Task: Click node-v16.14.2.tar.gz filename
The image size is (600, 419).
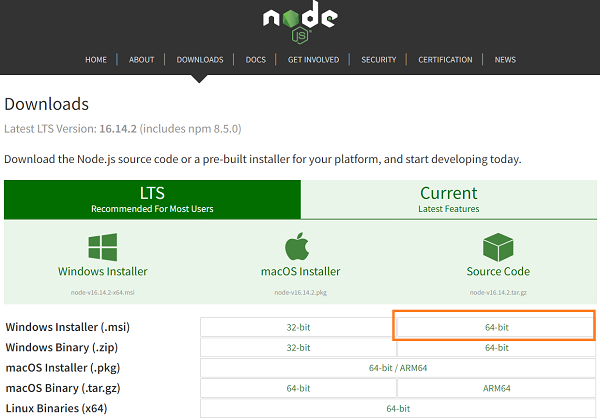Action: pos(498,292)
